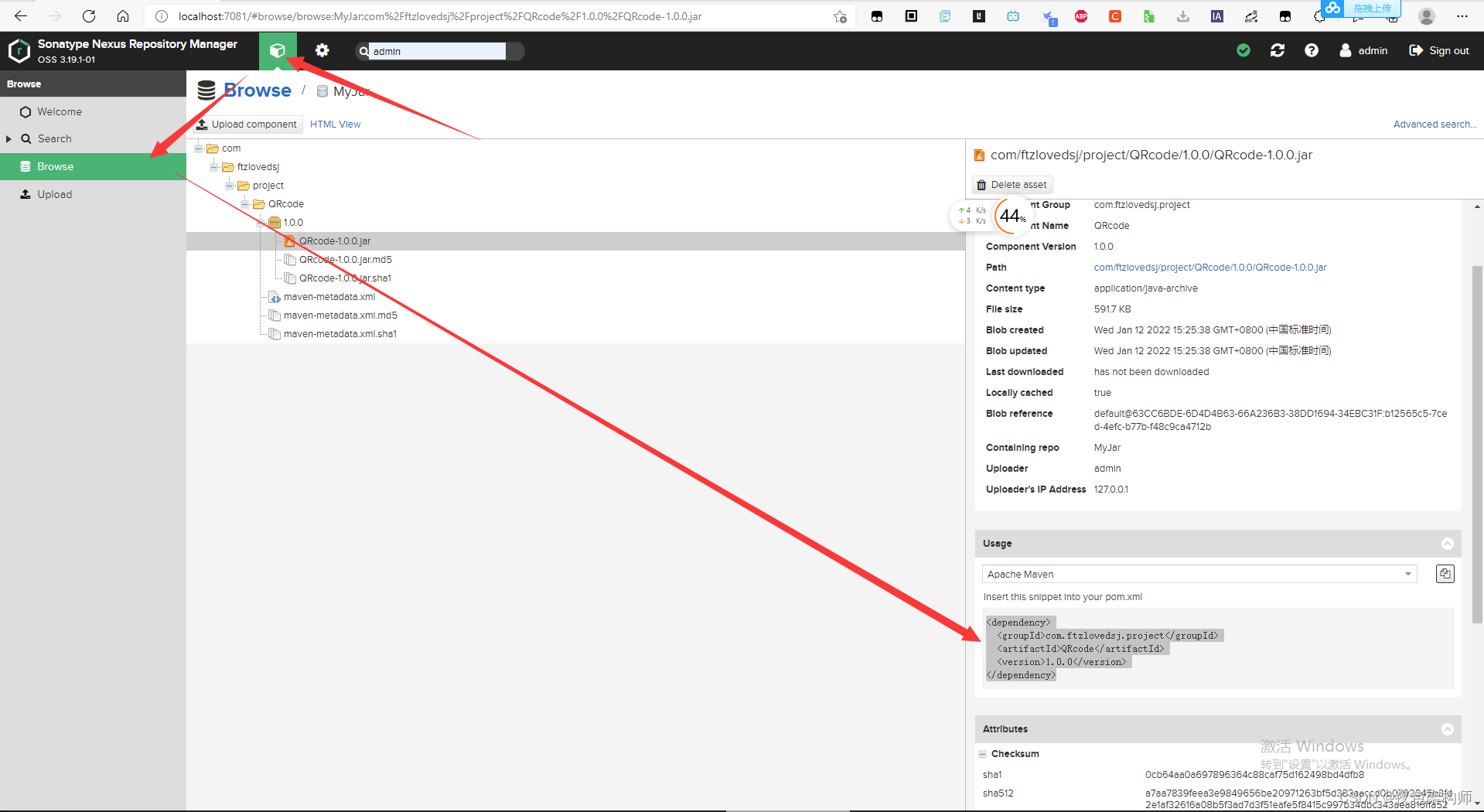Viewport: 1484px width, 812px height.
Task: Select QRcode-1.0.0.jar.md5 file
Action: 345,260
